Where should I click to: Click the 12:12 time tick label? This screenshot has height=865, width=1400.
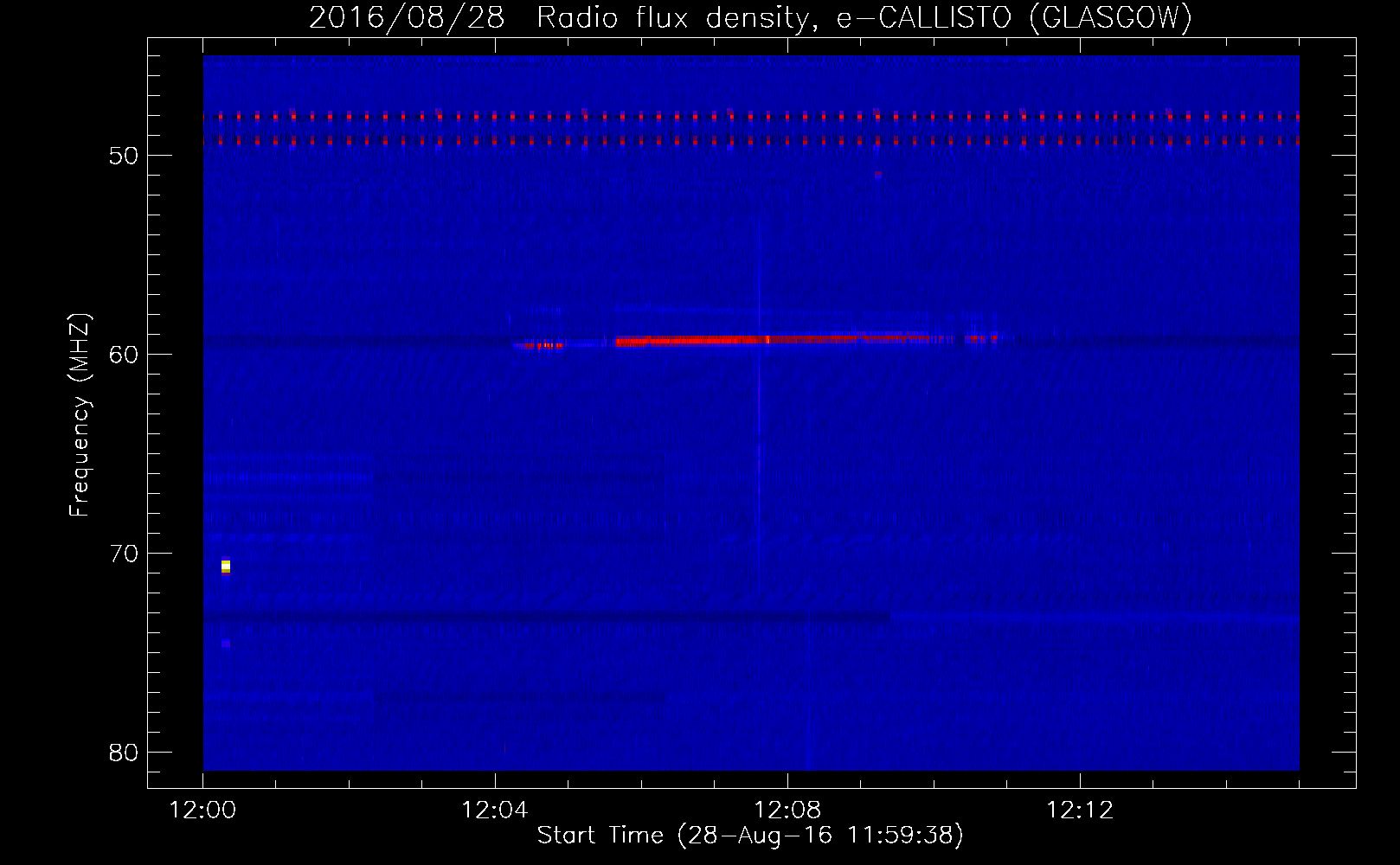(x=1080, y=811)
